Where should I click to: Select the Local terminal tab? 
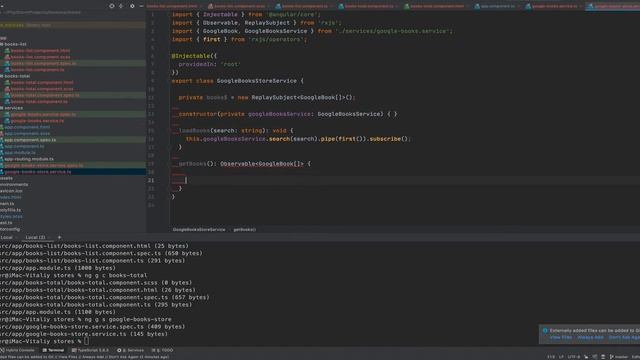pos(8,237)
